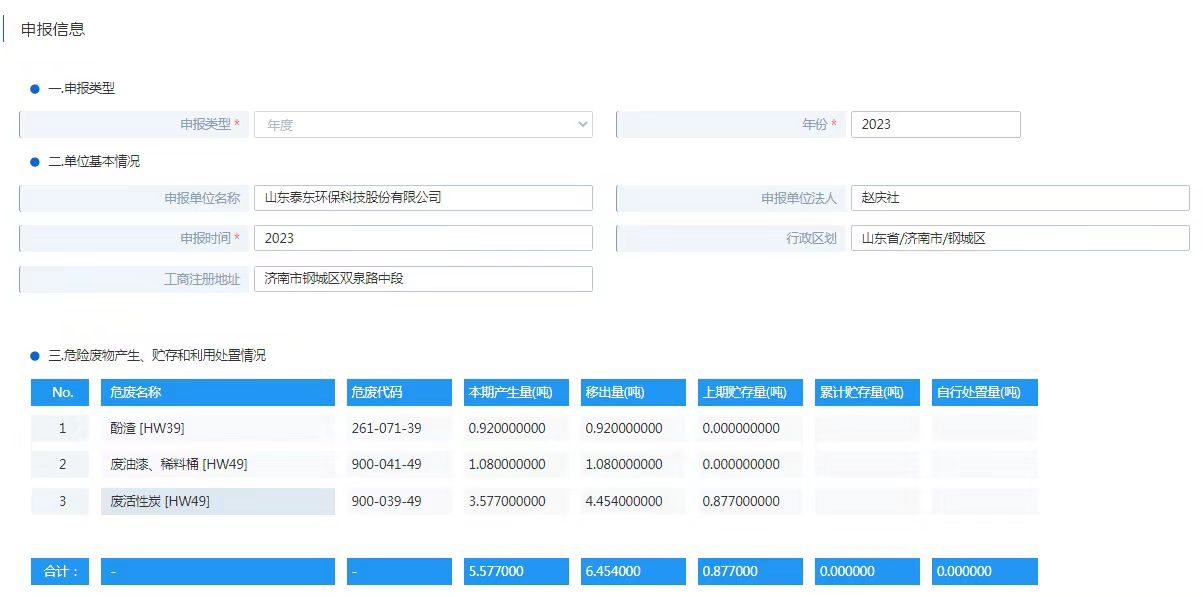Click the 移出量(吨) header cell

tap(633, 392)
